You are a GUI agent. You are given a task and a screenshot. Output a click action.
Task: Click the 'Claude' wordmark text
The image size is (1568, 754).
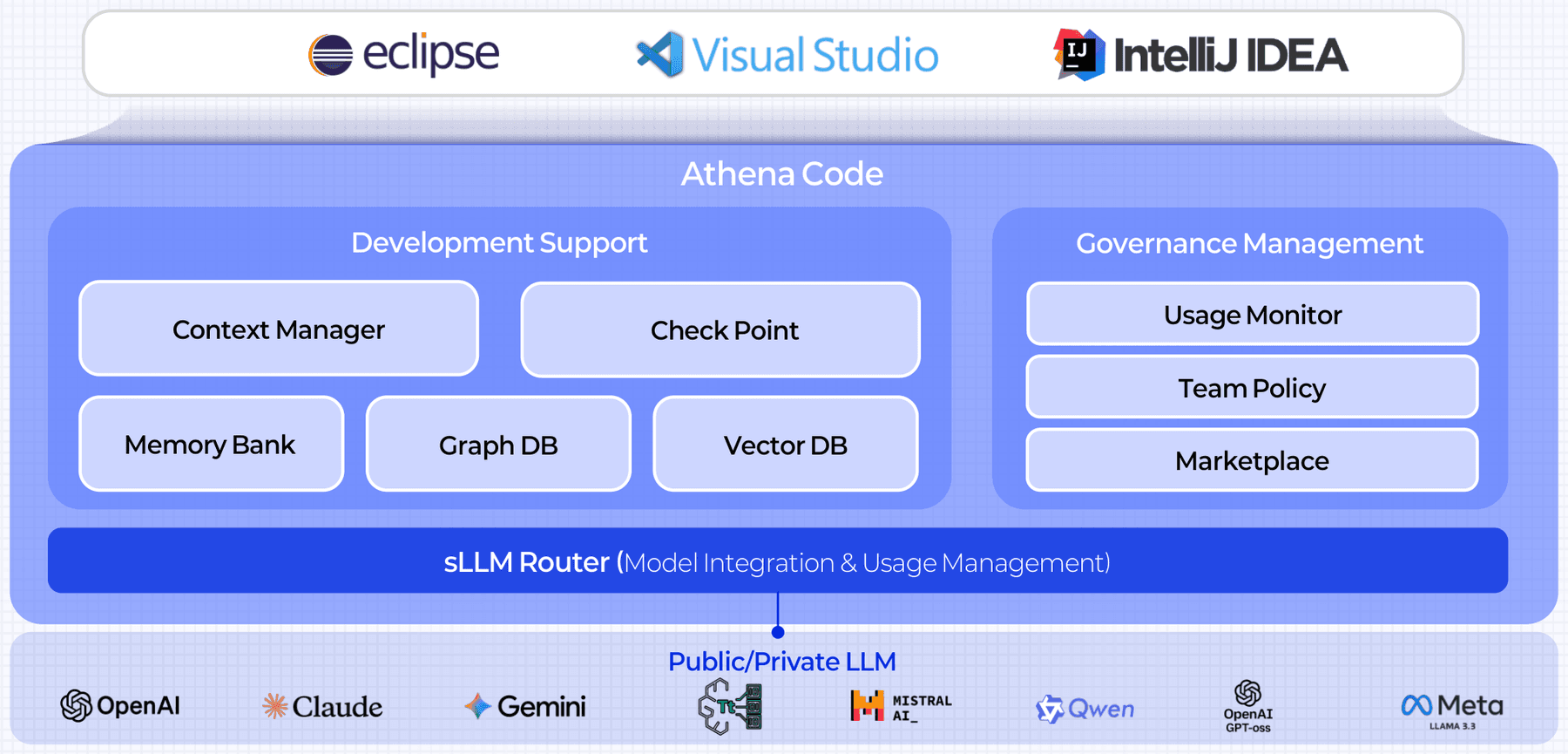(x=337, y=706)
